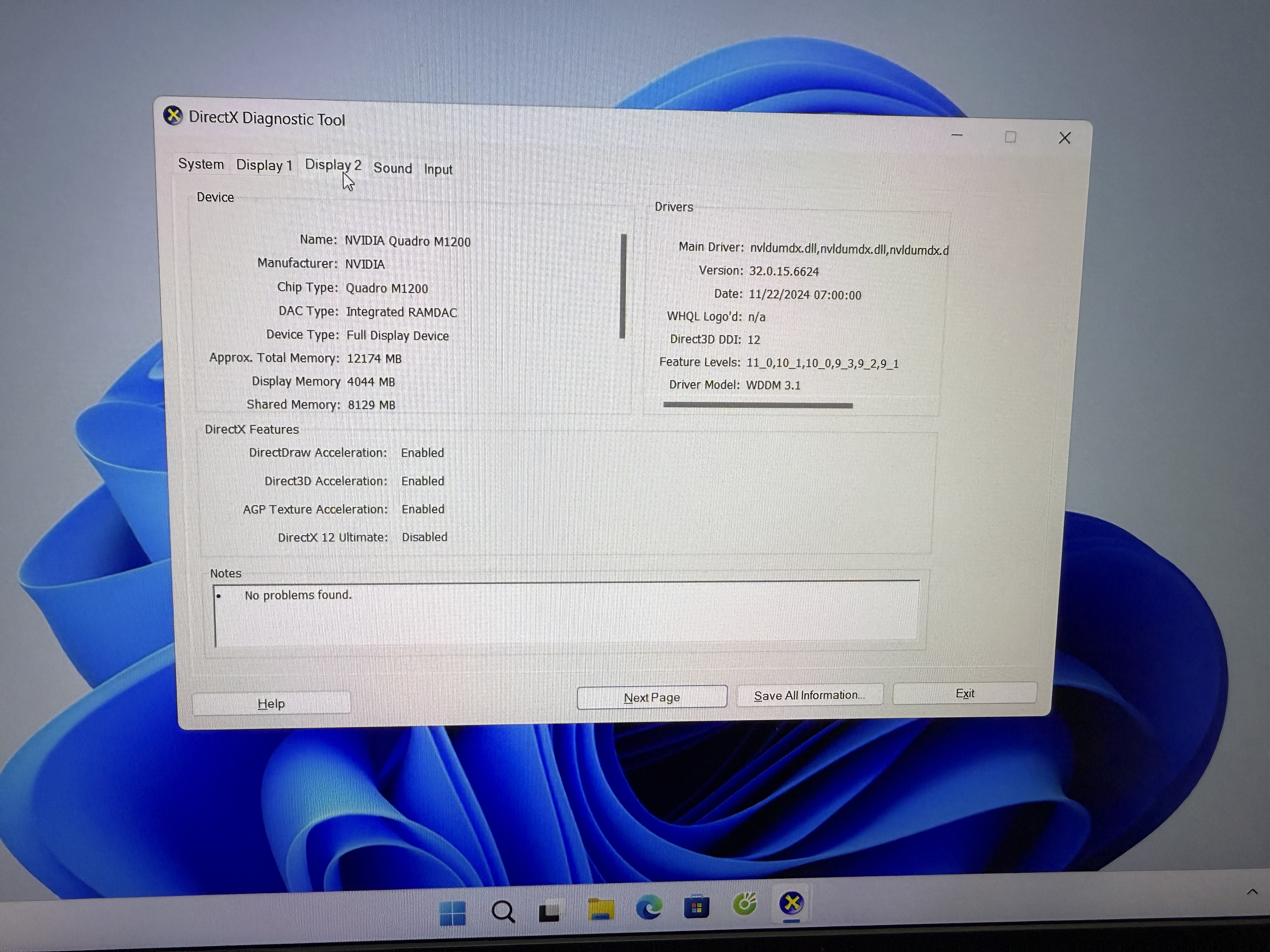
Task: Click the DirectDraw Acceleration 'Enabled' value
Action: click(x=423, y=453)
